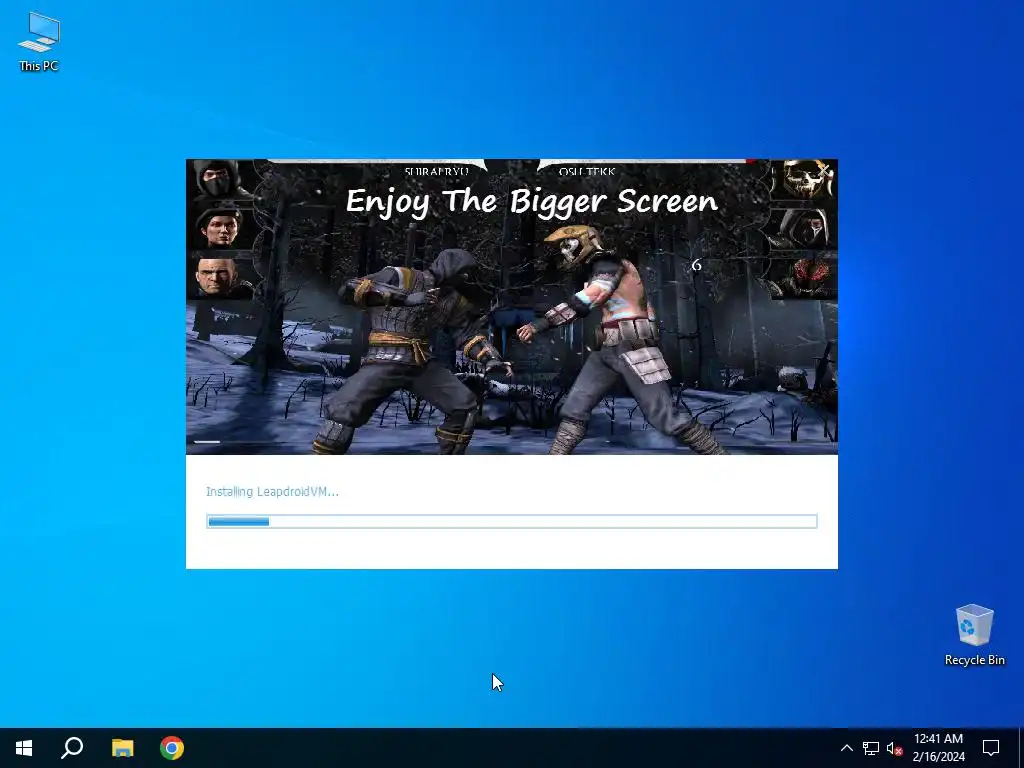
Task: Show hidden system tray icons
Action: coord(846,748)
